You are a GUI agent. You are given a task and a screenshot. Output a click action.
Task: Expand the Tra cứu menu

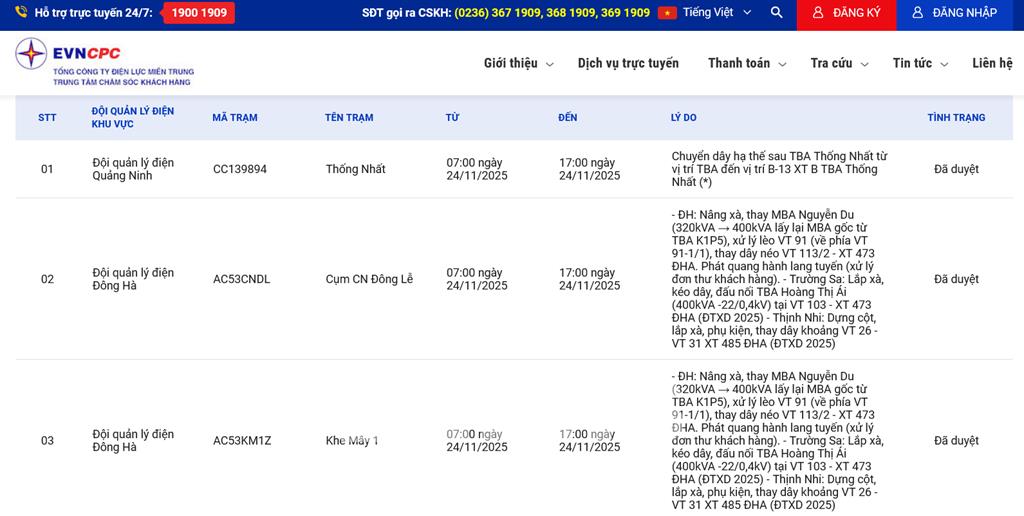click(839, 63)
